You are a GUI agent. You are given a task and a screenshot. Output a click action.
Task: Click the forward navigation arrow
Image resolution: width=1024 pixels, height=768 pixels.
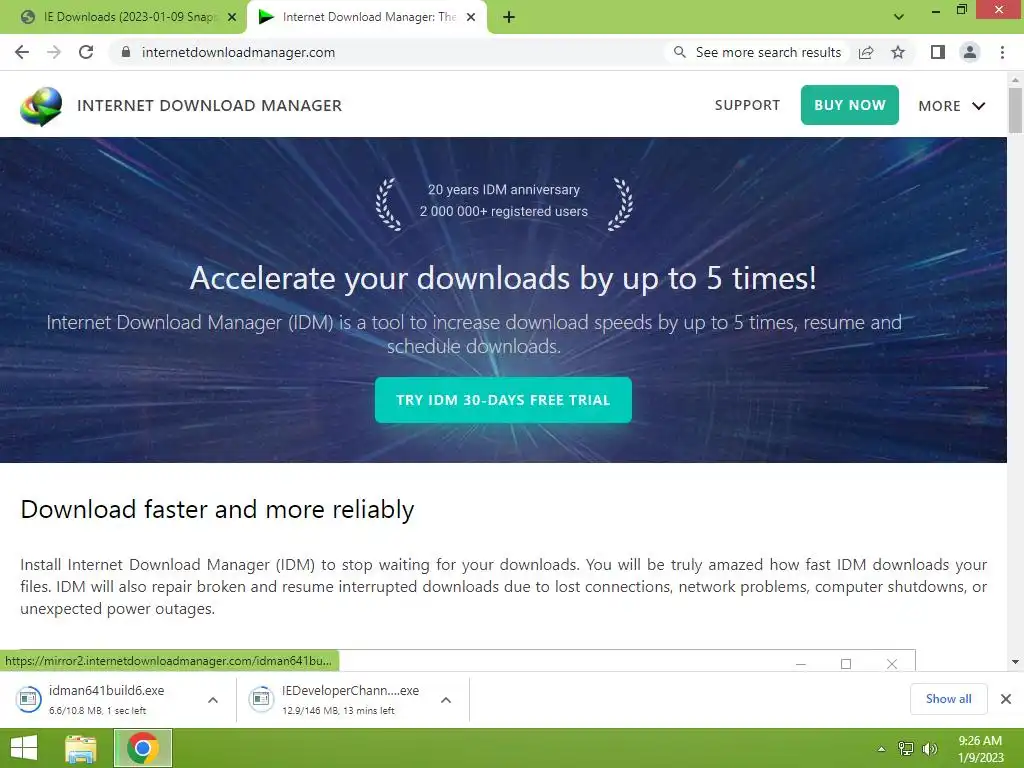(54, 52)
